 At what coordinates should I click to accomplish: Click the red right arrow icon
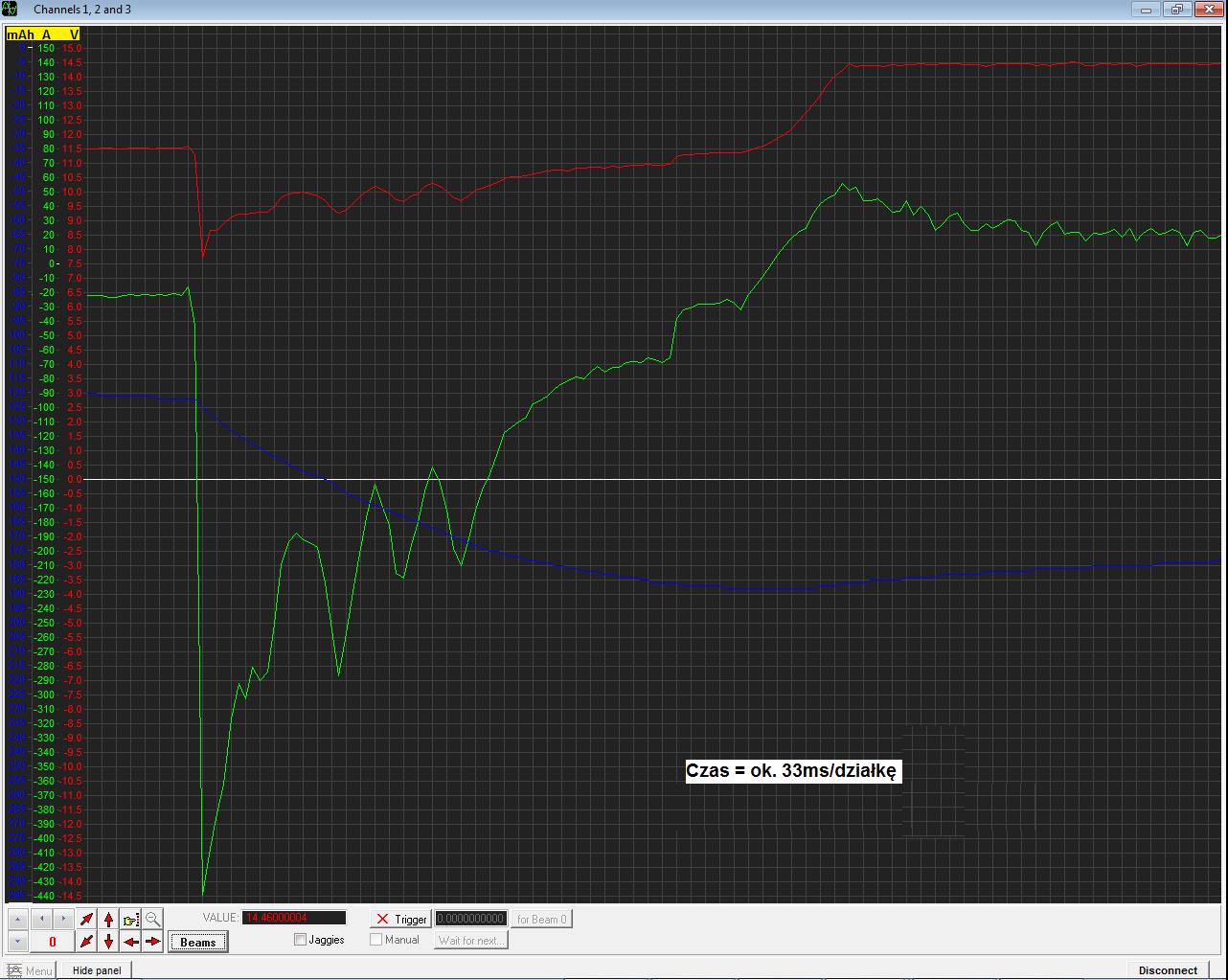click(153, 942)
